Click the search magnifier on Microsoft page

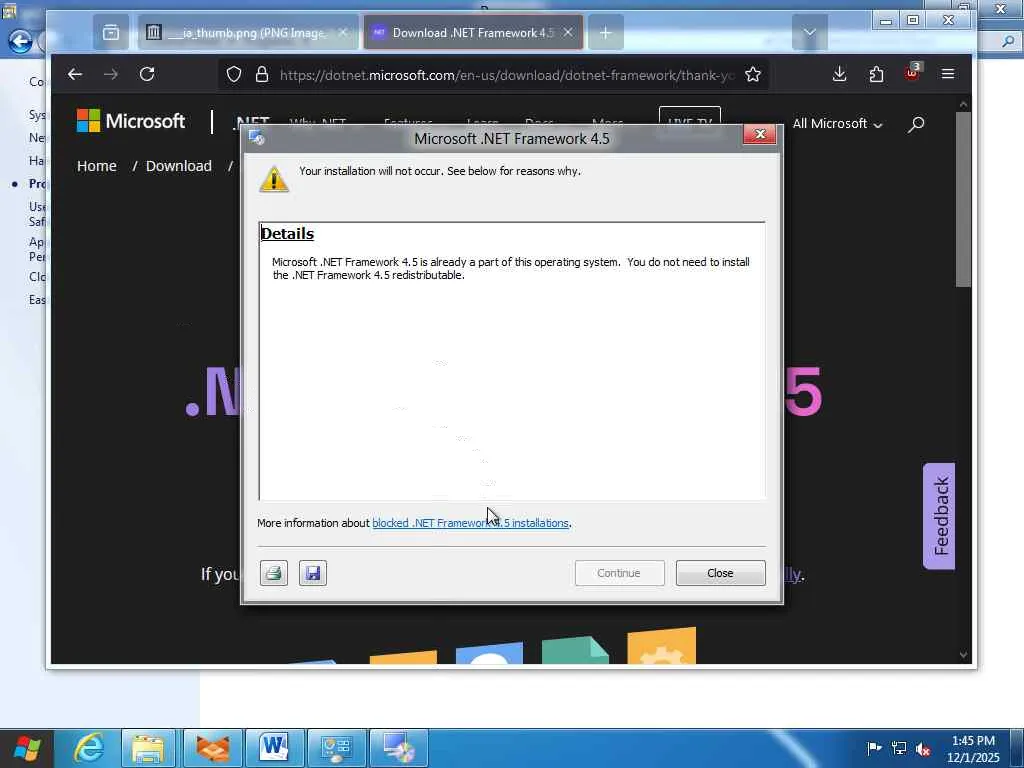click(x=916, y=123)
